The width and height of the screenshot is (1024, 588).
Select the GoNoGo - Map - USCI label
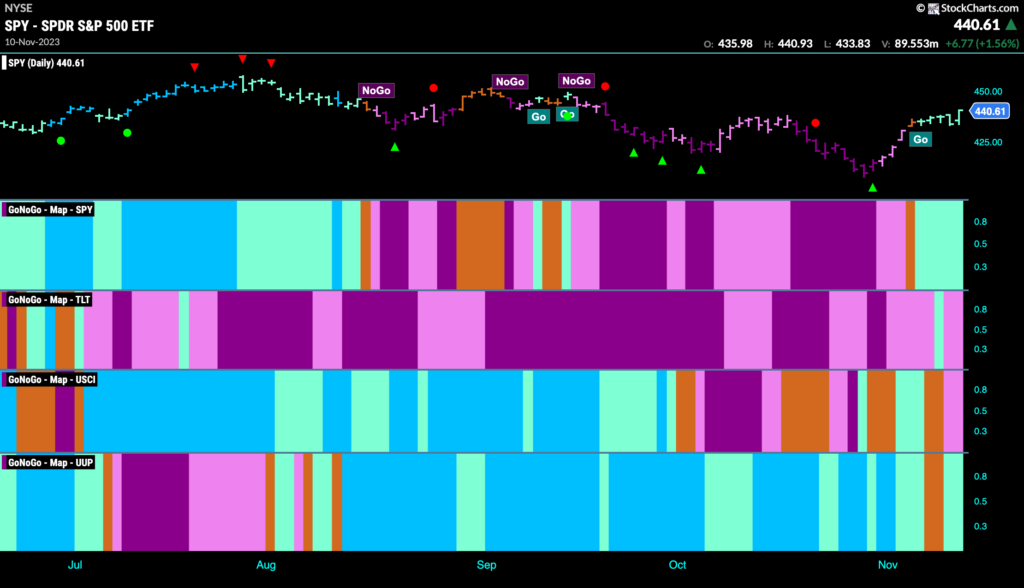point(52,380)
